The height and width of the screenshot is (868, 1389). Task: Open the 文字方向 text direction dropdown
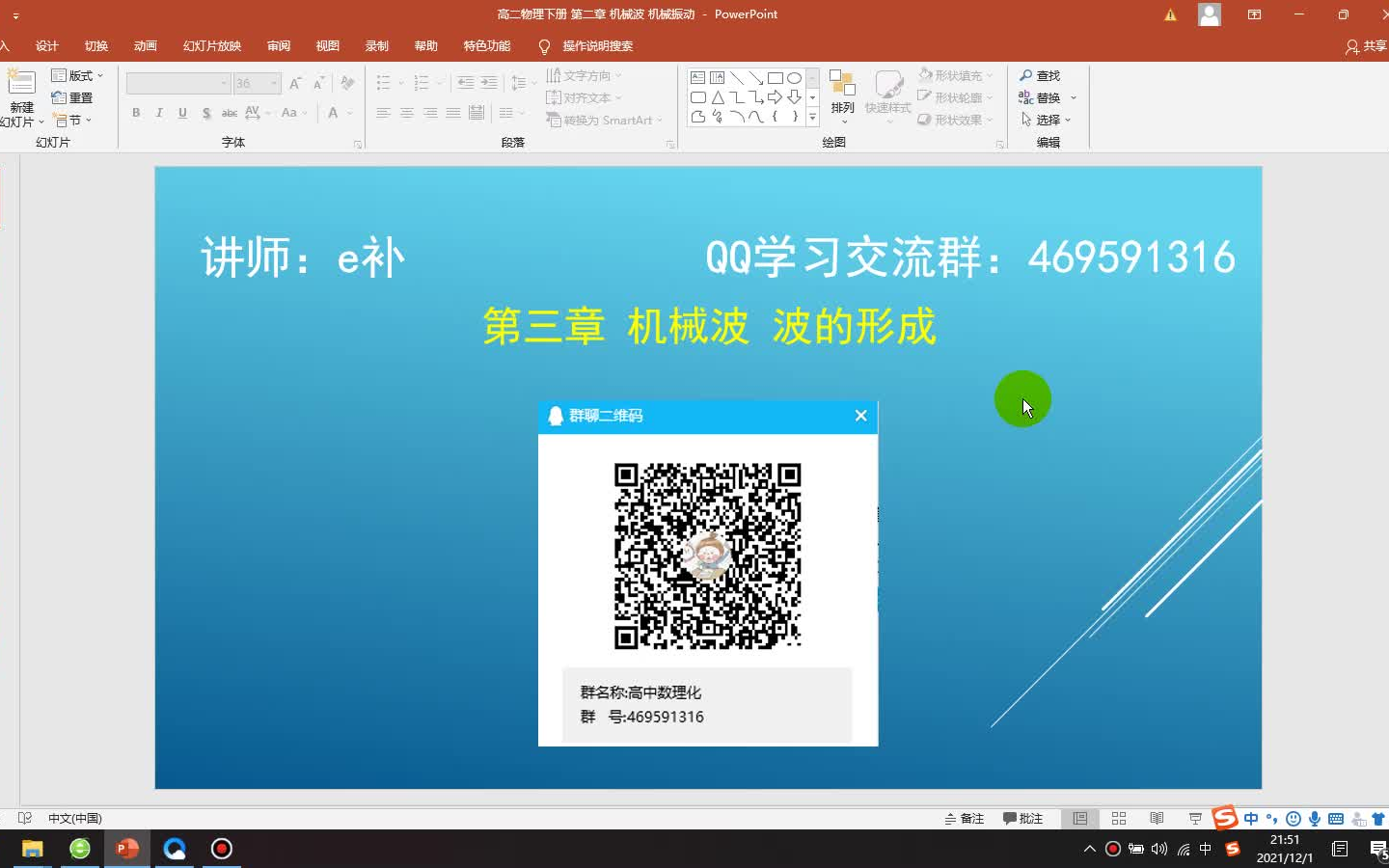click(584, 75)
